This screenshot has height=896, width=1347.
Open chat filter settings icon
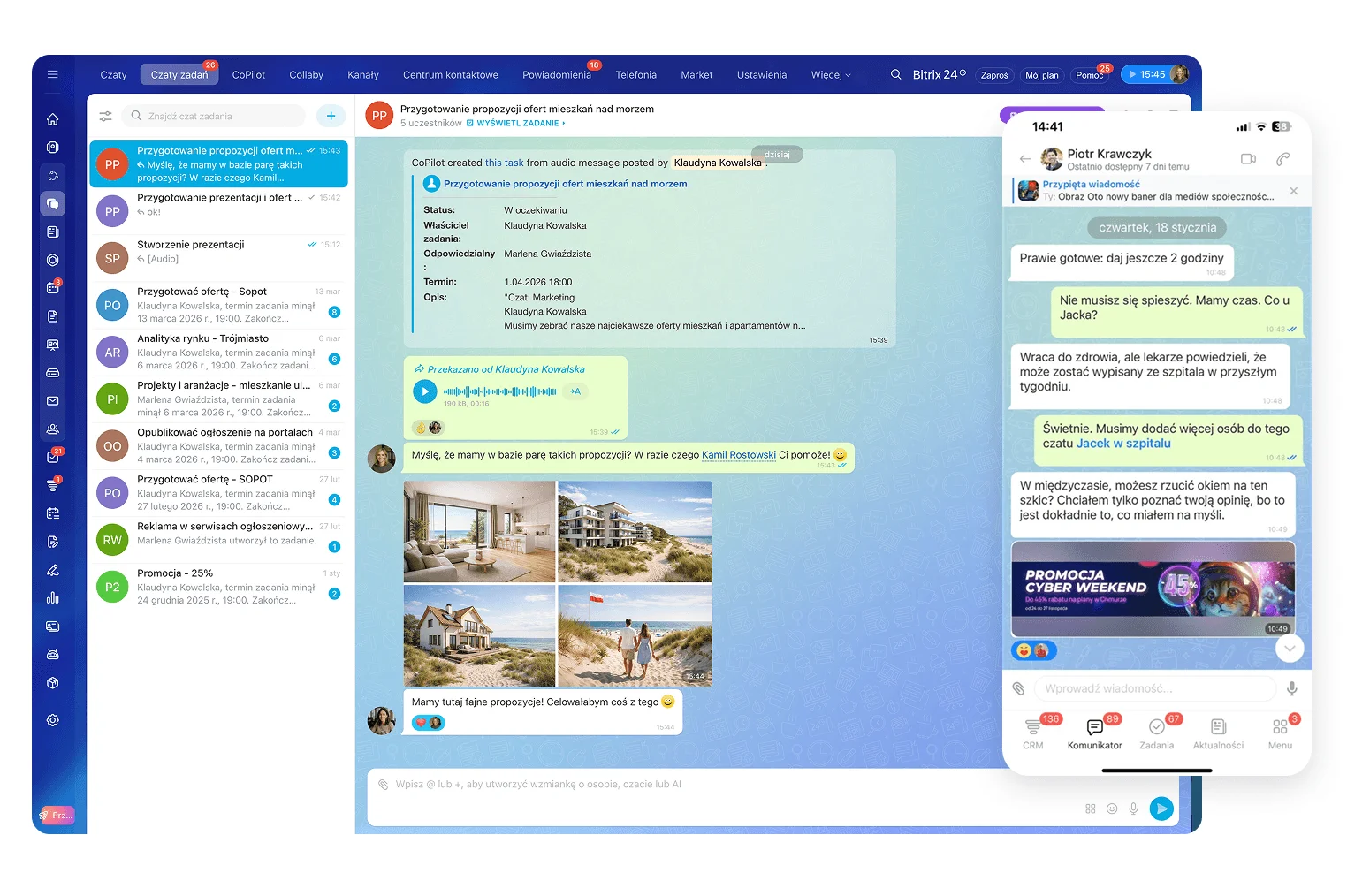[105, 116]
